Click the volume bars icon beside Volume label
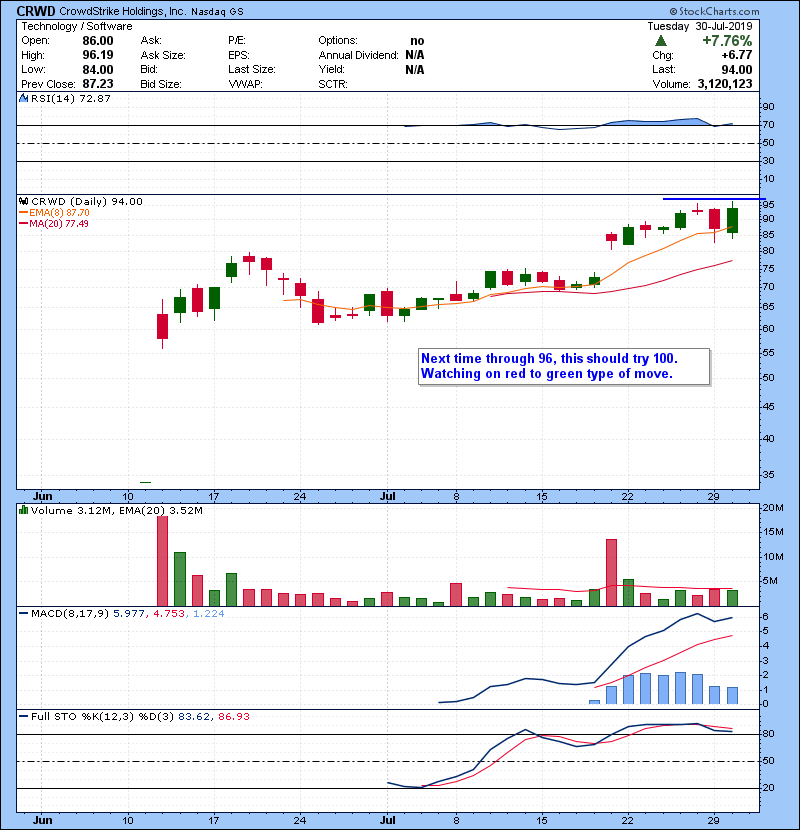Viewport: 800px width, 830px height. (23, 510)
